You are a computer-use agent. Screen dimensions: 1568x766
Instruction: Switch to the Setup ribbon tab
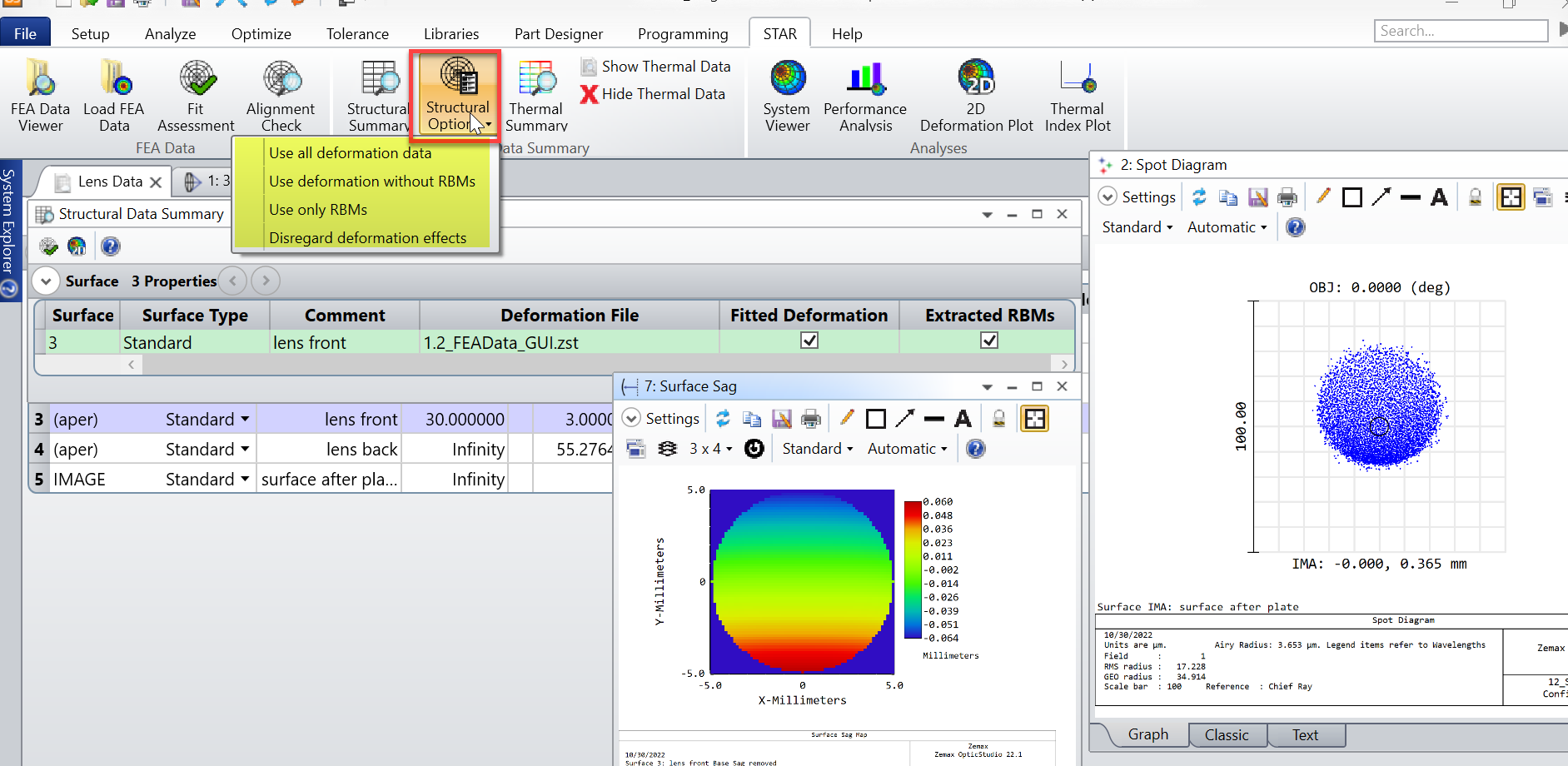90,34
